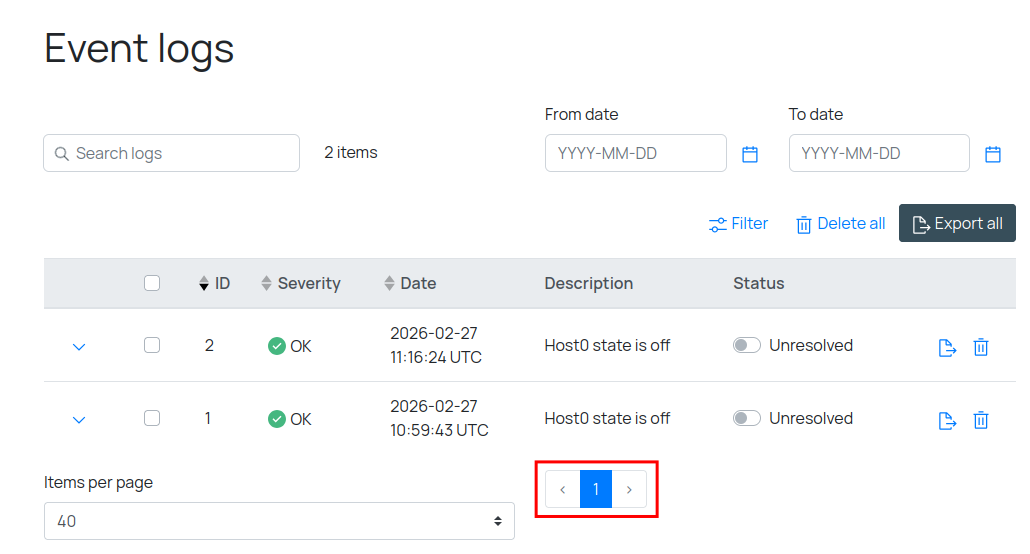This screenshot has width=1030, height=554.
Task: Delete event log 1 using trash icon
Action: click(981, 420)
